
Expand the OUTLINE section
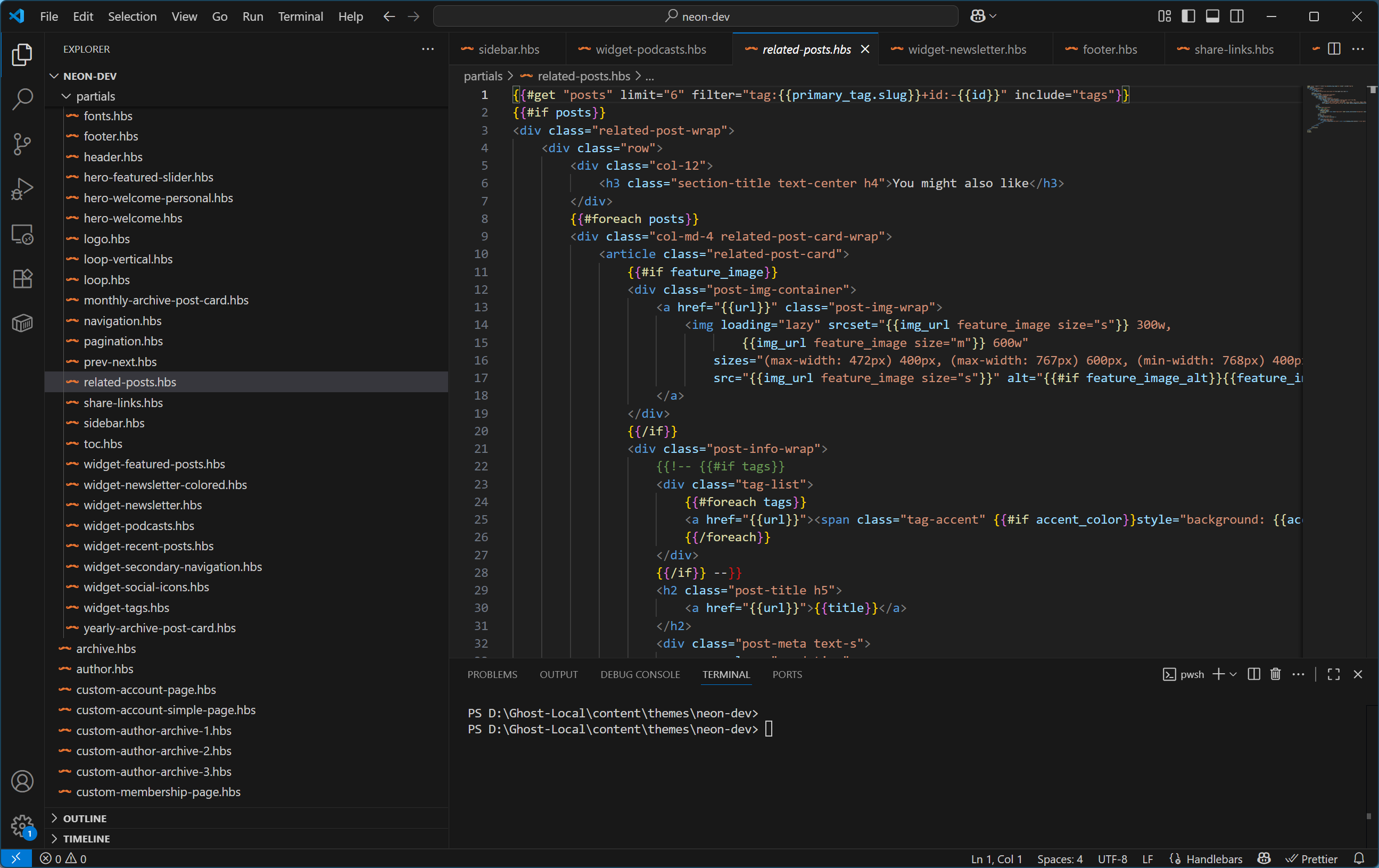246,818
